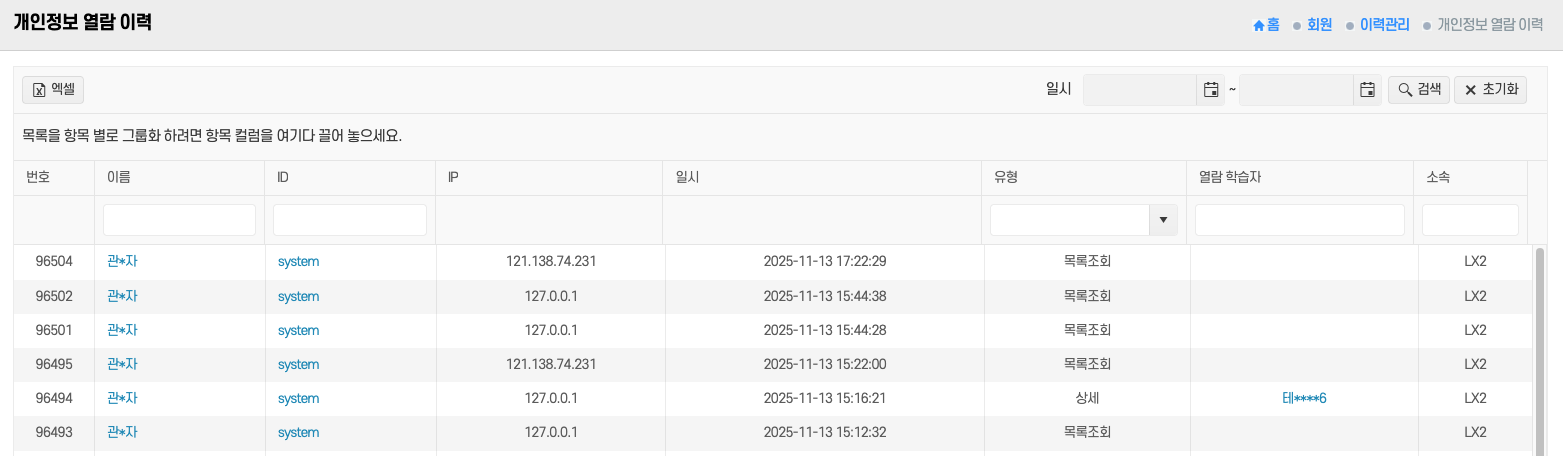Sort by the 번호 column header

(x=38, y=178)
